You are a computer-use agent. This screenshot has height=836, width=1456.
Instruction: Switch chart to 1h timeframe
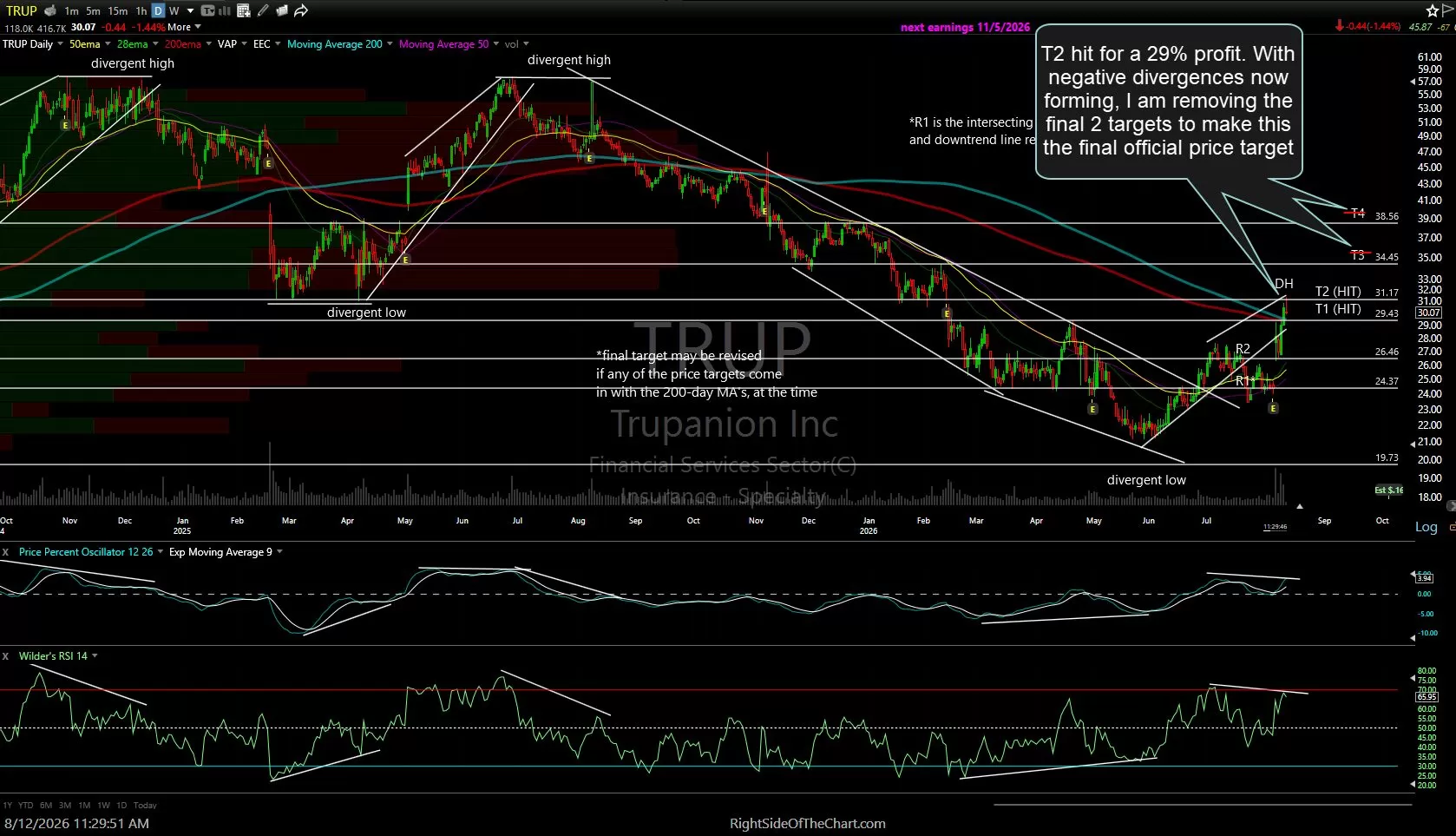[x=141, y=11]
